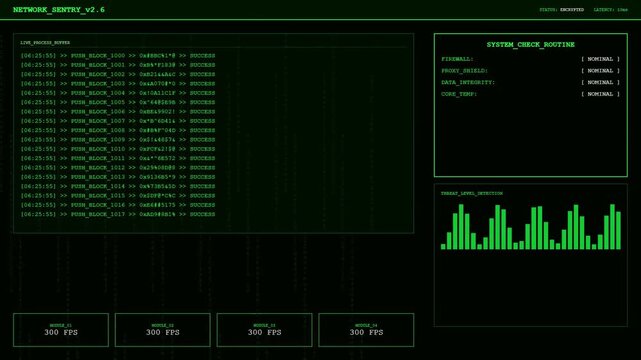Select the LIVE_PROCESS_BUFFER panel heading

click(45, 42)
